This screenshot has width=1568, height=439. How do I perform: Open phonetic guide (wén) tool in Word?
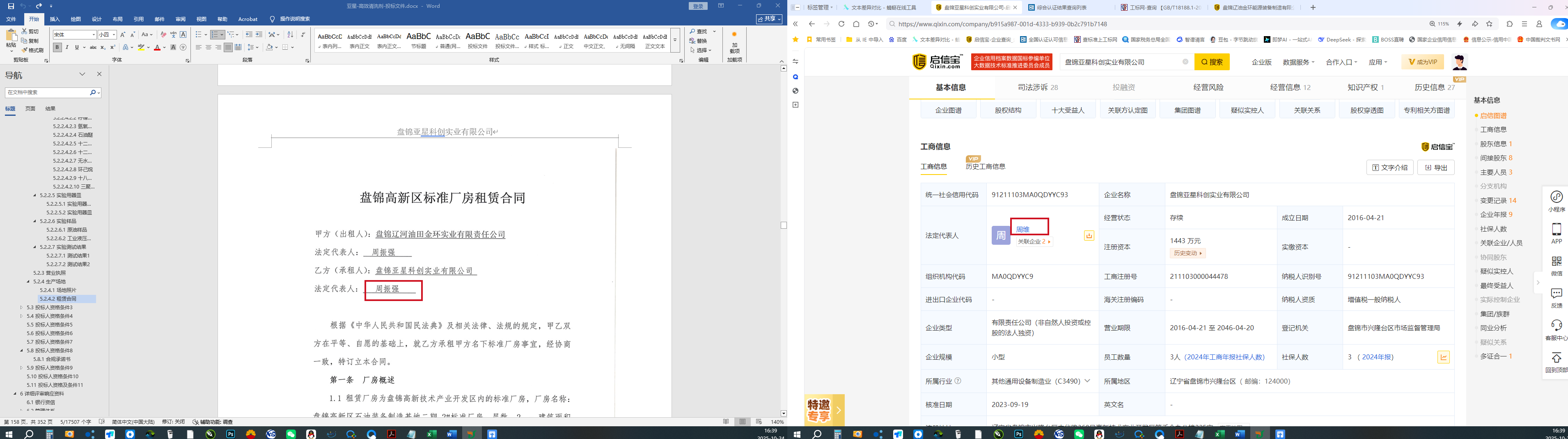174,35
